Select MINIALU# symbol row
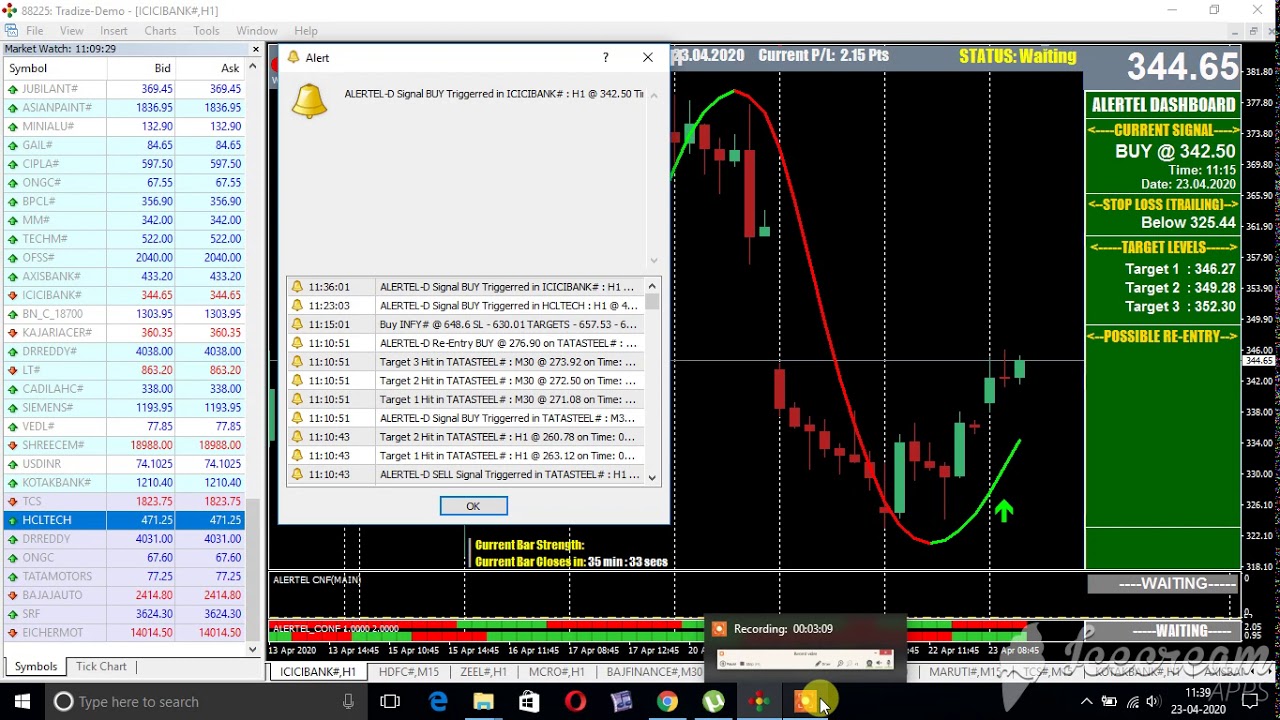The width and height of the screenshot is (1280, 720). click(124, 127)
